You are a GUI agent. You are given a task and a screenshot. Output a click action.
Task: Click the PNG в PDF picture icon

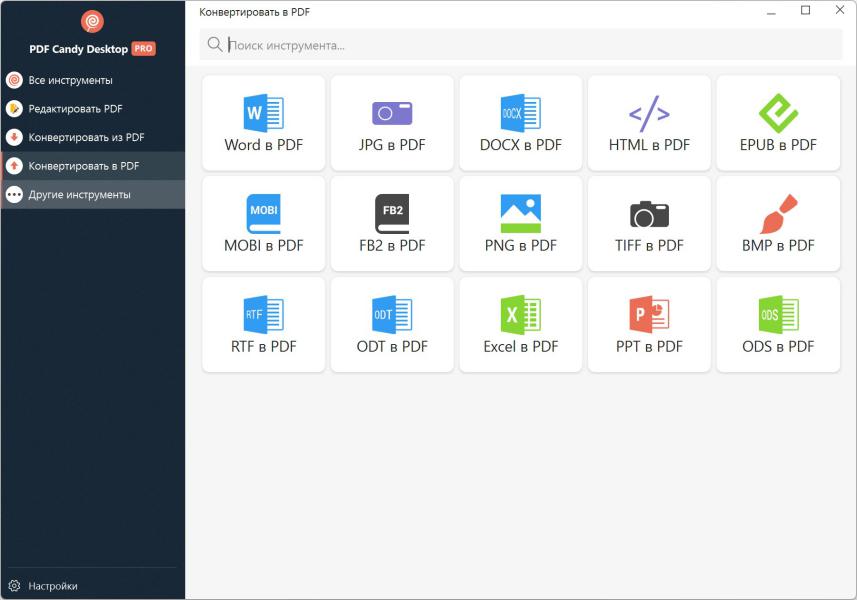click(520, 213)
